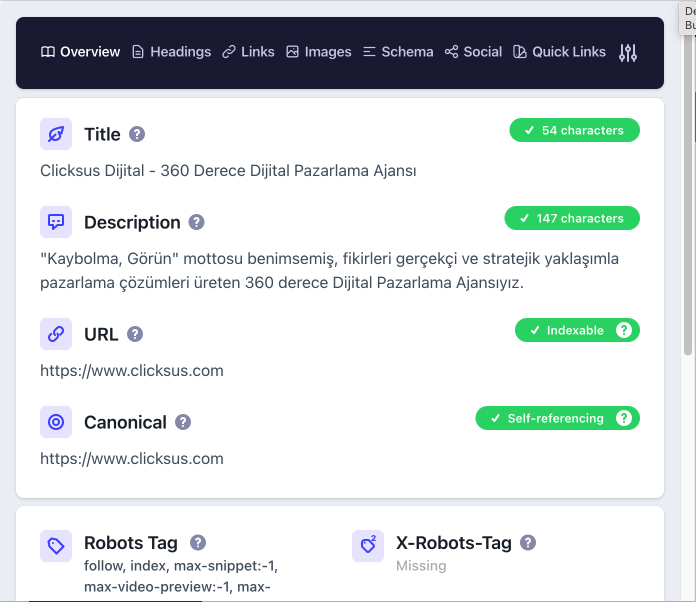Click the Headings document icon
This screenshot has height=602, width=696.
(x=138, y=52)
